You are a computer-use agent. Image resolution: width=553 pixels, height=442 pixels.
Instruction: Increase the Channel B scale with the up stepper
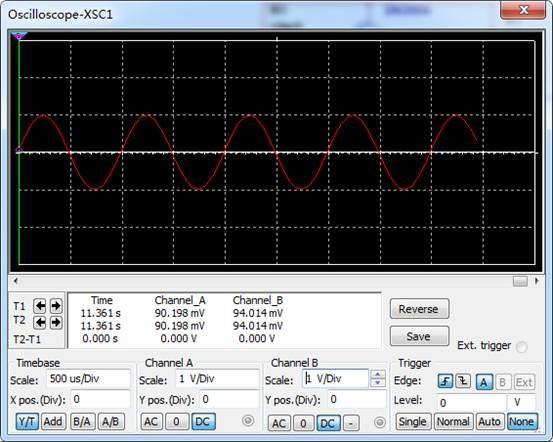click(x=378, y=374)
